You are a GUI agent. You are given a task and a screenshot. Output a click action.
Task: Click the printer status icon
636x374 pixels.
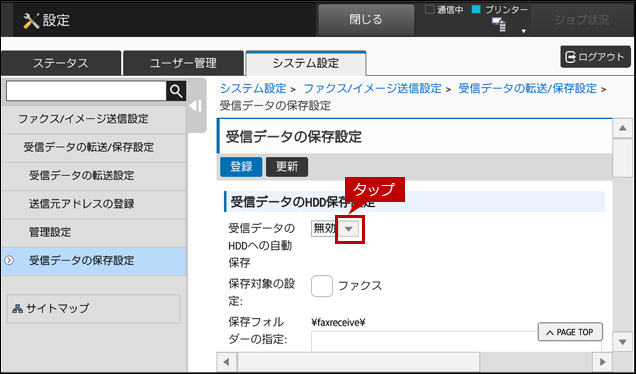(x=499, y=25)
